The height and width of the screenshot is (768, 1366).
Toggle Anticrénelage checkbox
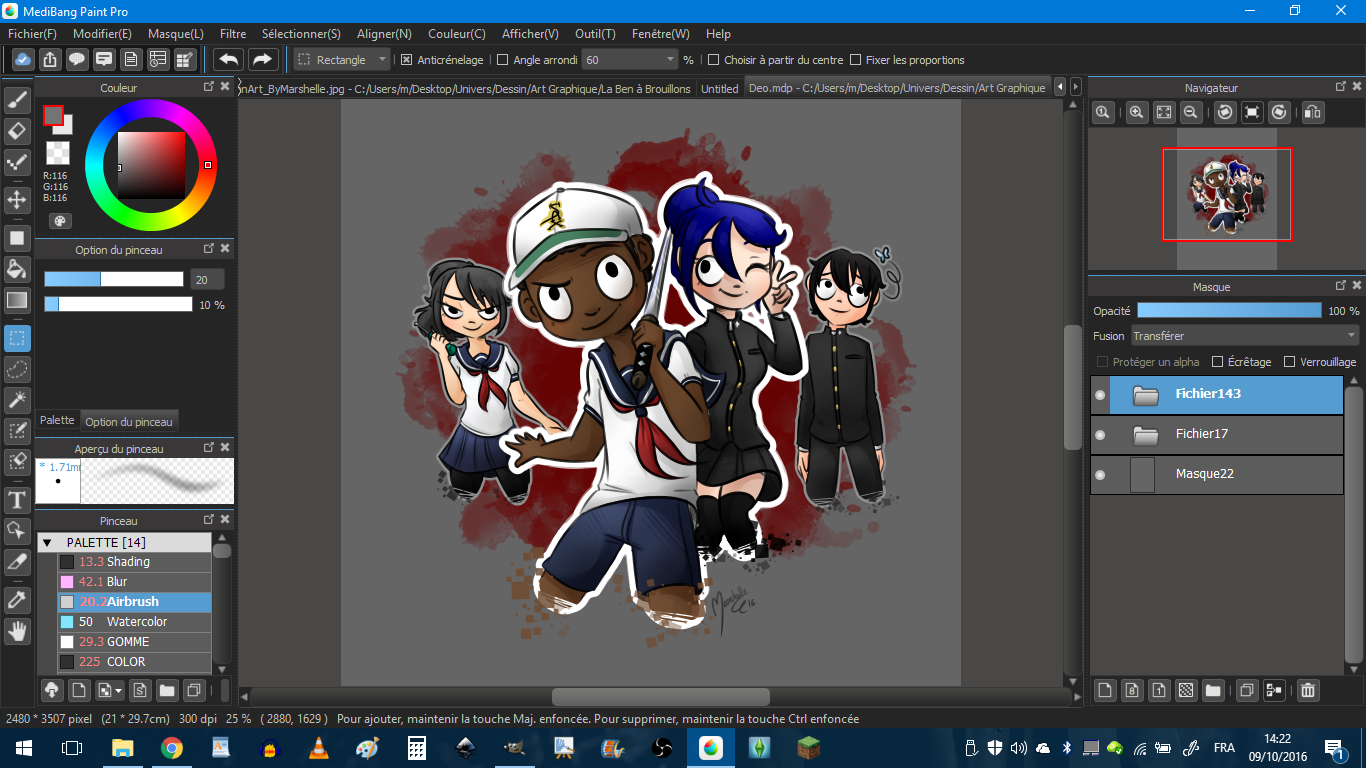406,60
